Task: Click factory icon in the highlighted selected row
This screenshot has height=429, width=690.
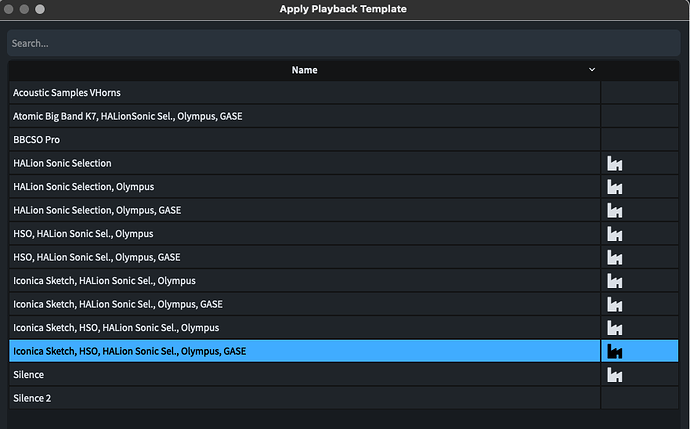Action: click(614, 351)
